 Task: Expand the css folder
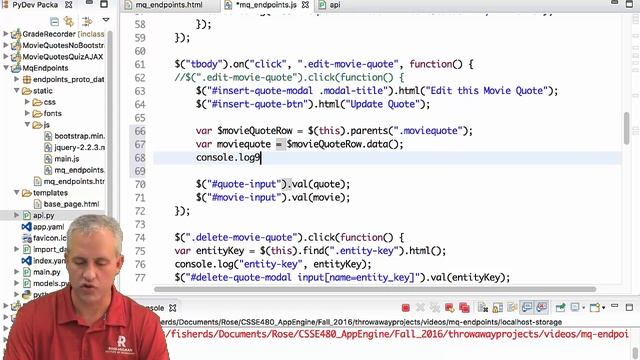(x=27, y=102)
